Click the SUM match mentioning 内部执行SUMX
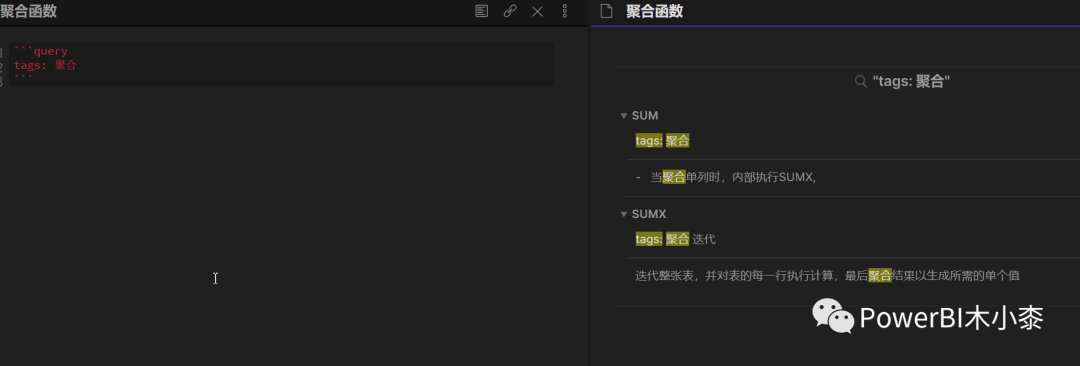 726,177
